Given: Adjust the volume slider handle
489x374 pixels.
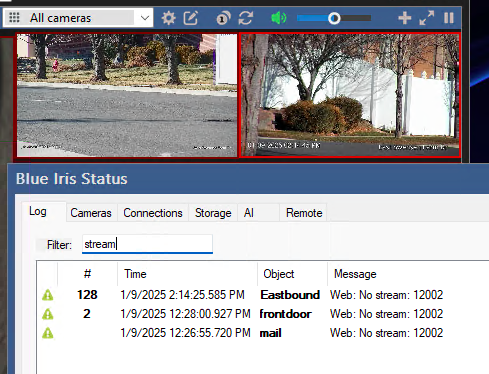Looking at the screenshot, I should point(334,18).
